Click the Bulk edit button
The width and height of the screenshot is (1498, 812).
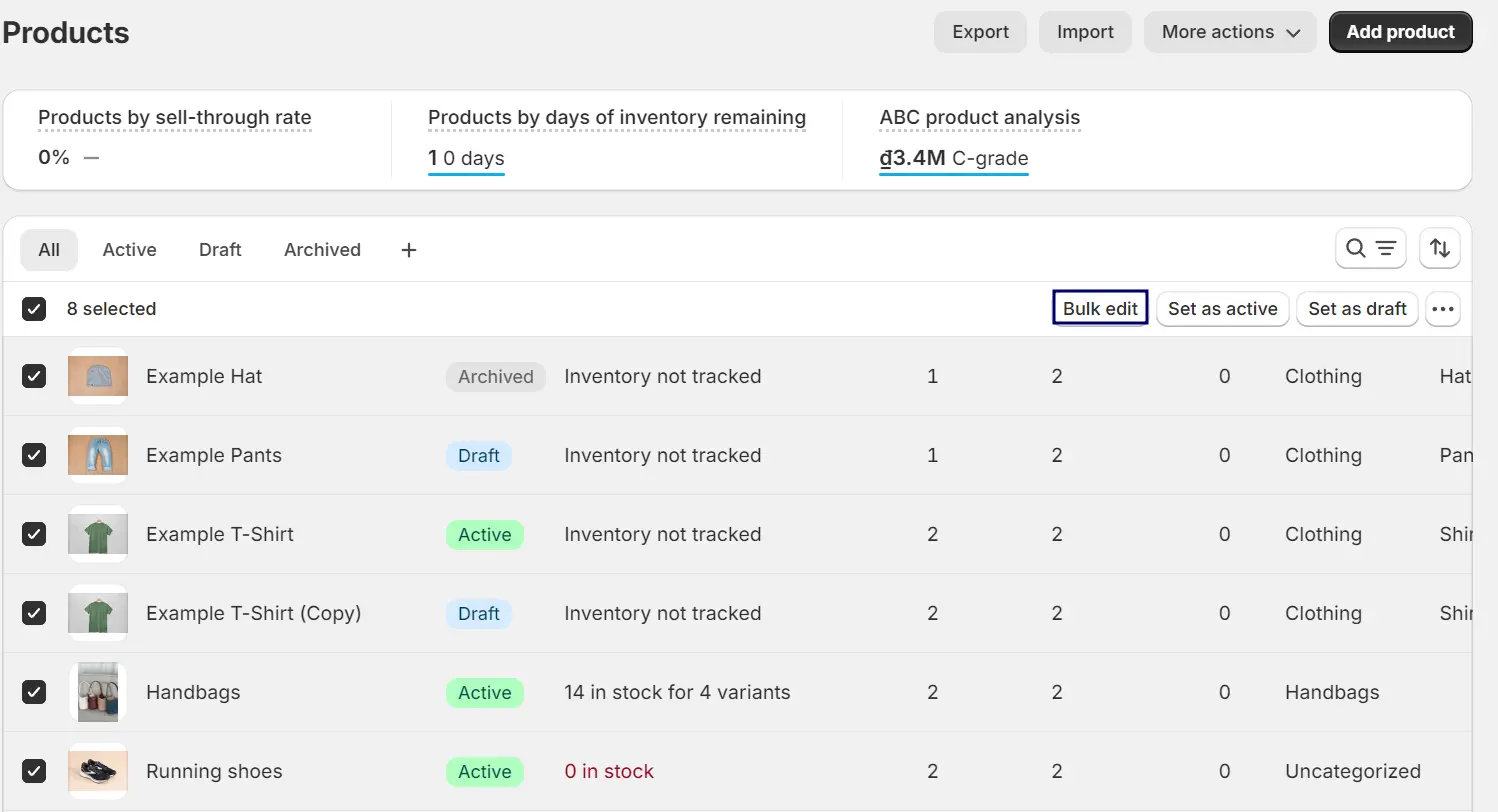1100,309
